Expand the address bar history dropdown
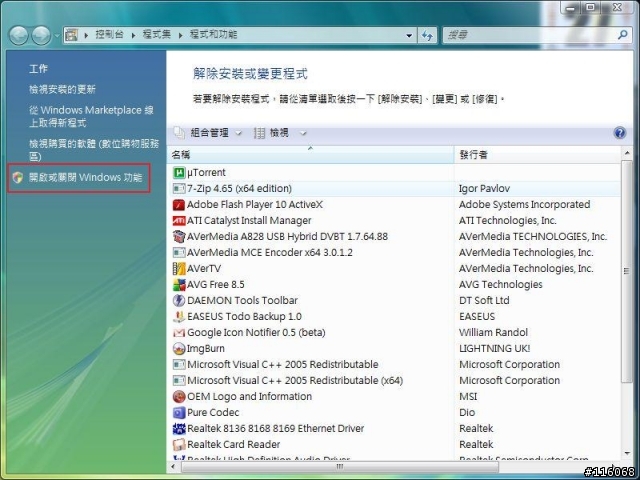The height and width of the screenshot is (480, 640). [409, 36]
